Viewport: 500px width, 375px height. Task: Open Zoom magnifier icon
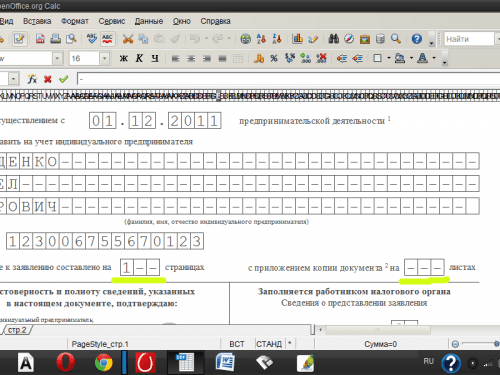pyautogui.click(x=396, y=39)
